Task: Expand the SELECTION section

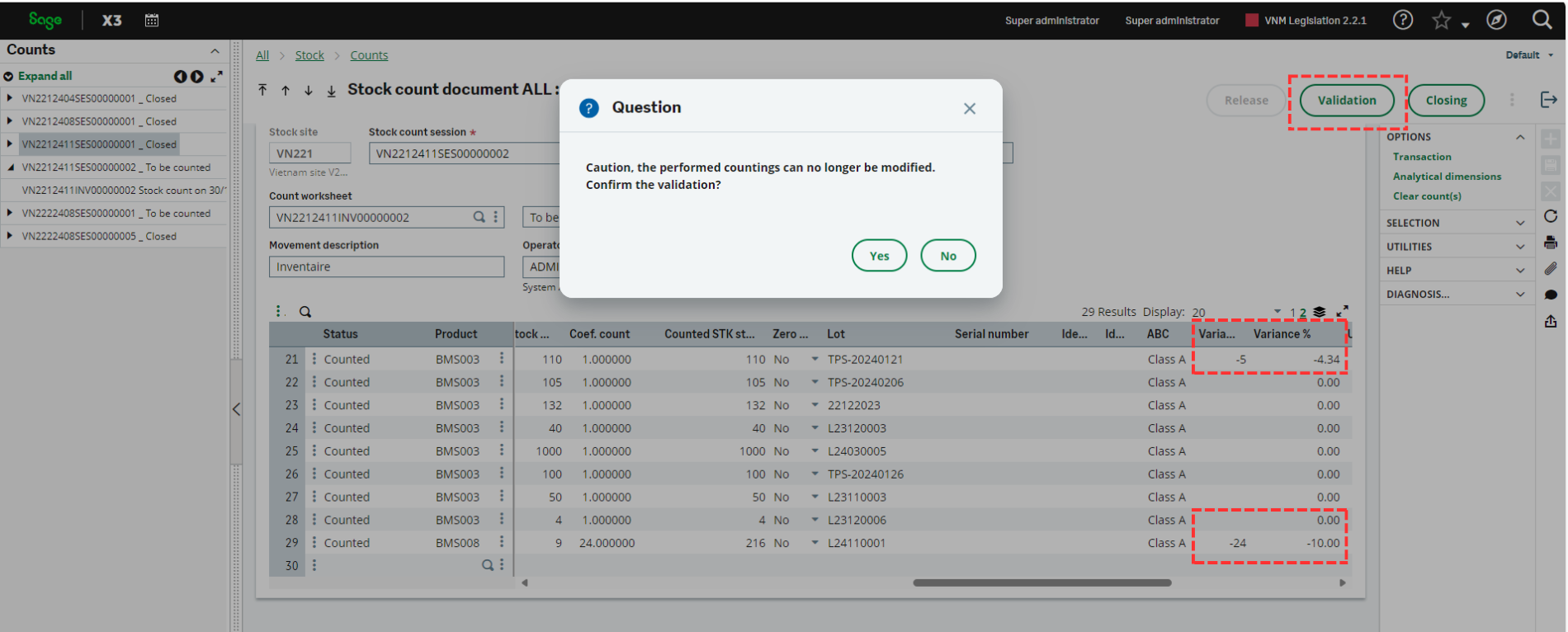Action: click(1520, 223)
